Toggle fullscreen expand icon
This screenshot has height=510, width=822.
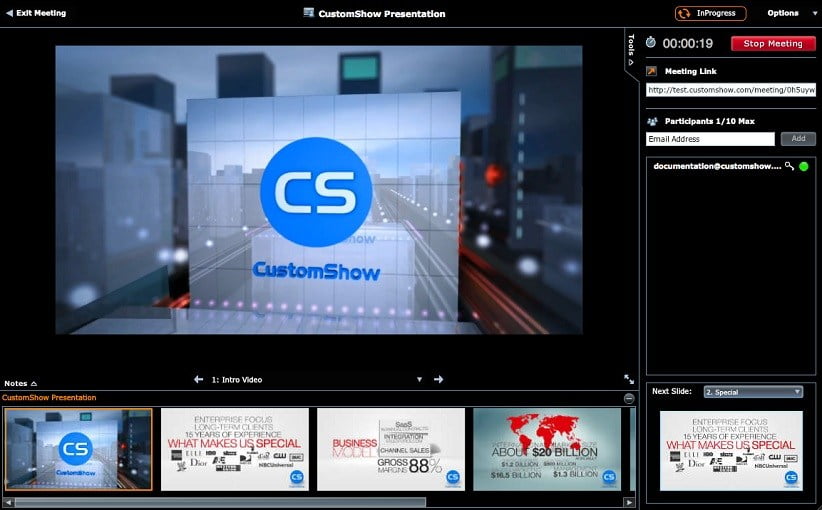pos(629,379)
